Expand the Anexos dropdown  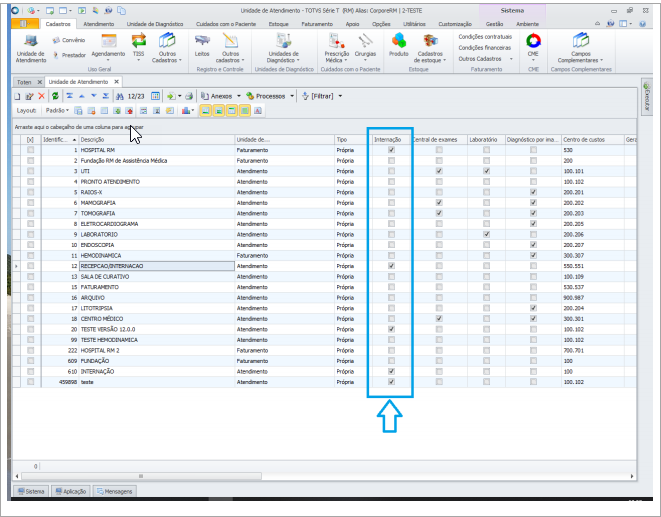pos(239,96)
